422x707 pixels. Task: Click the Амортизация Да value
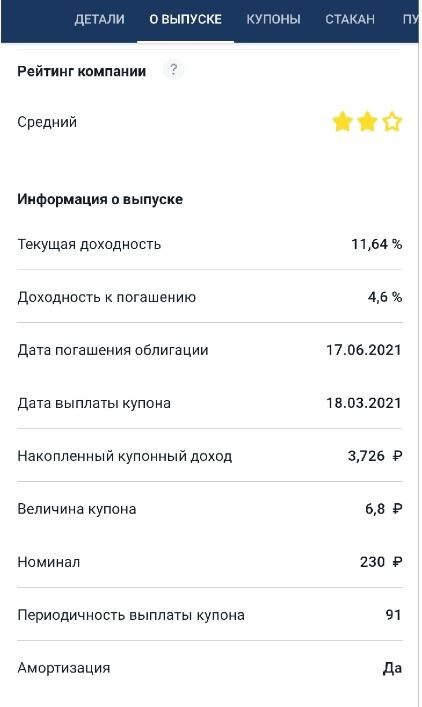click(x=392, y=668)
